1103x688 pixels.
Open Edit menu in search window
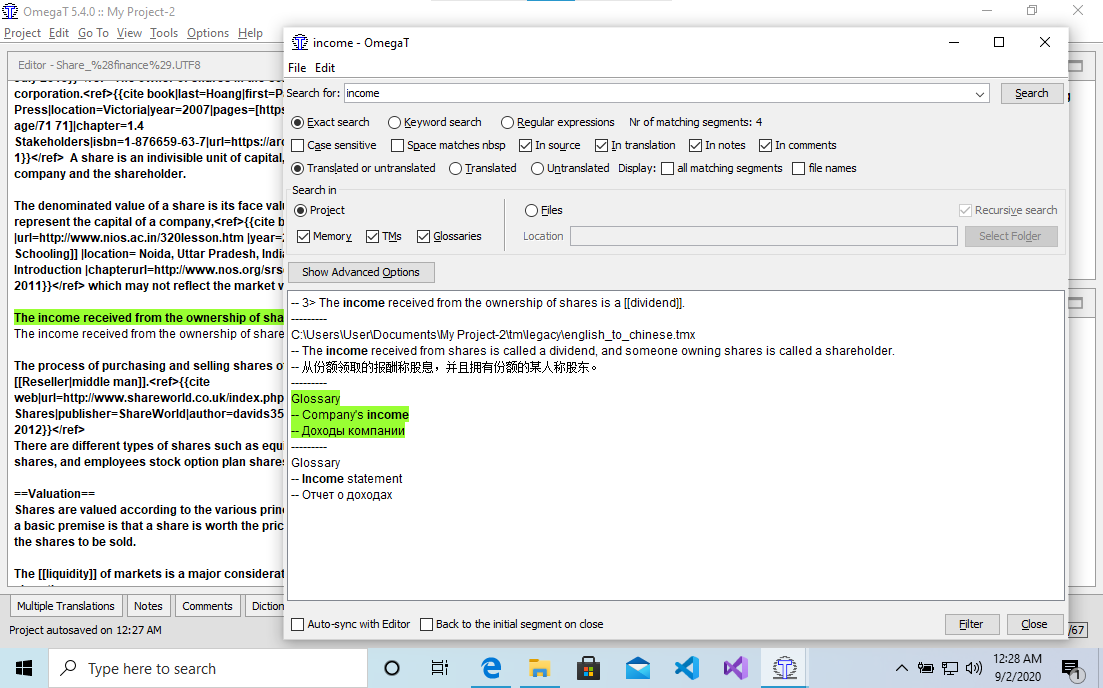click(324, 68)
